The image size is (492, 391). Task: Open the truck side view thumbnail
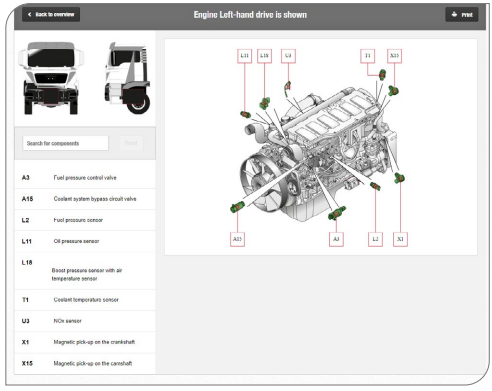point(127,78)
